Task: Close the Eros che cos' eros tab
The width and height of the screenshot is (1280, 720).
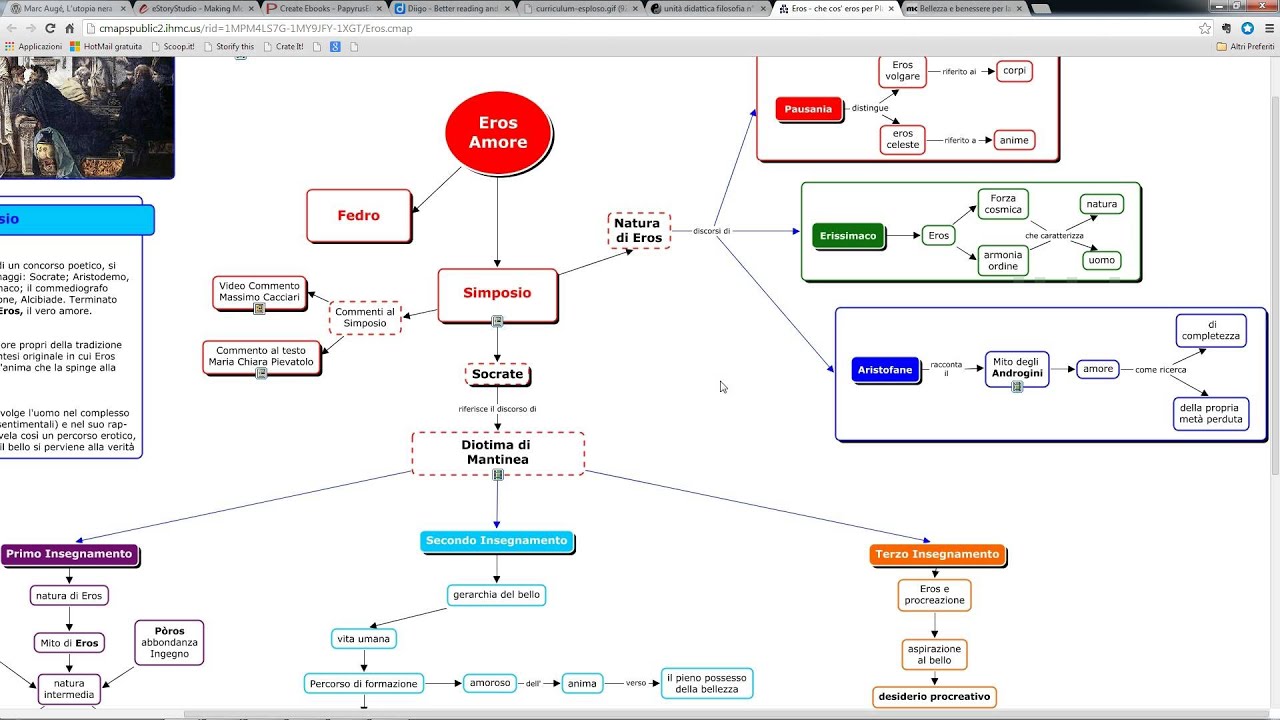Action: tap(891, 8)
